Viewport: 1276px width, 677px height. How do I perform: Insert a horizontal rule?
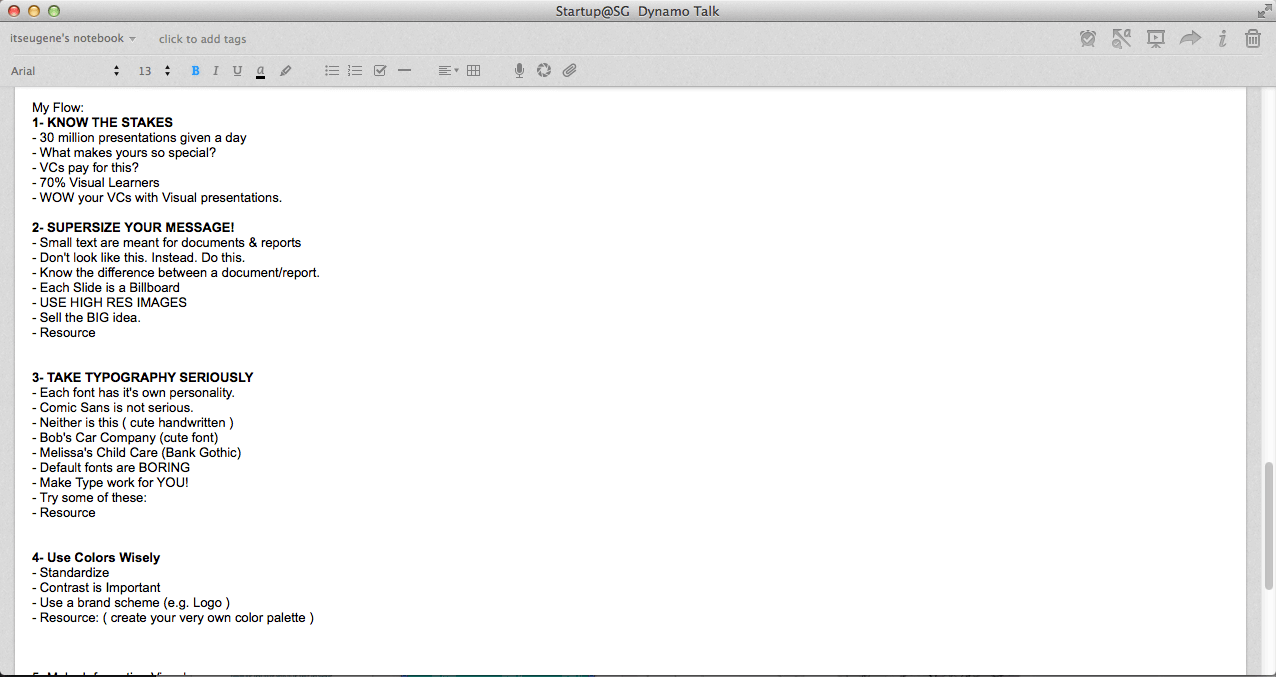click(405, 71)
